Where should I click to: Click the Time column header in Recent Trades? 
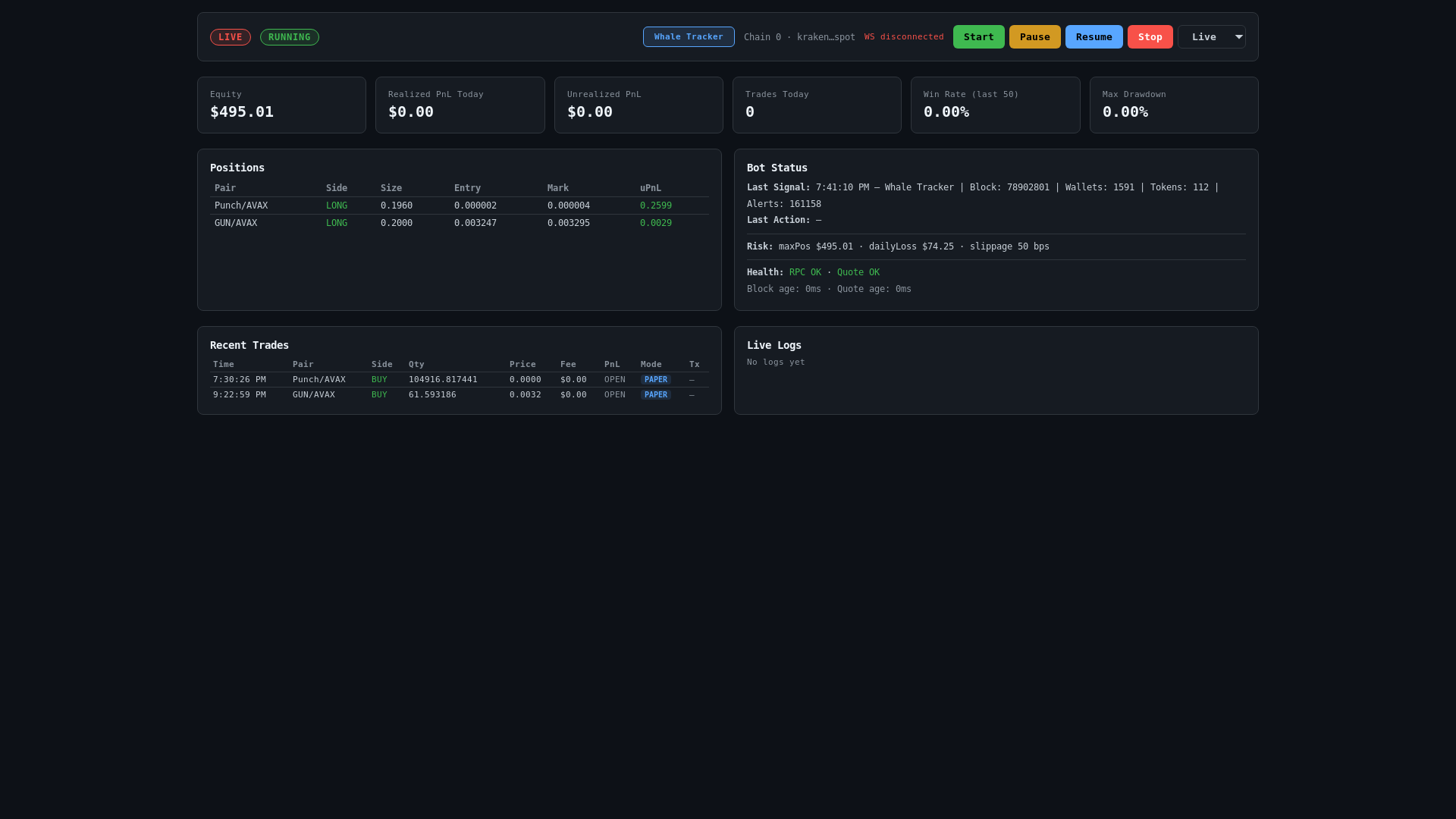pos(224,365)
